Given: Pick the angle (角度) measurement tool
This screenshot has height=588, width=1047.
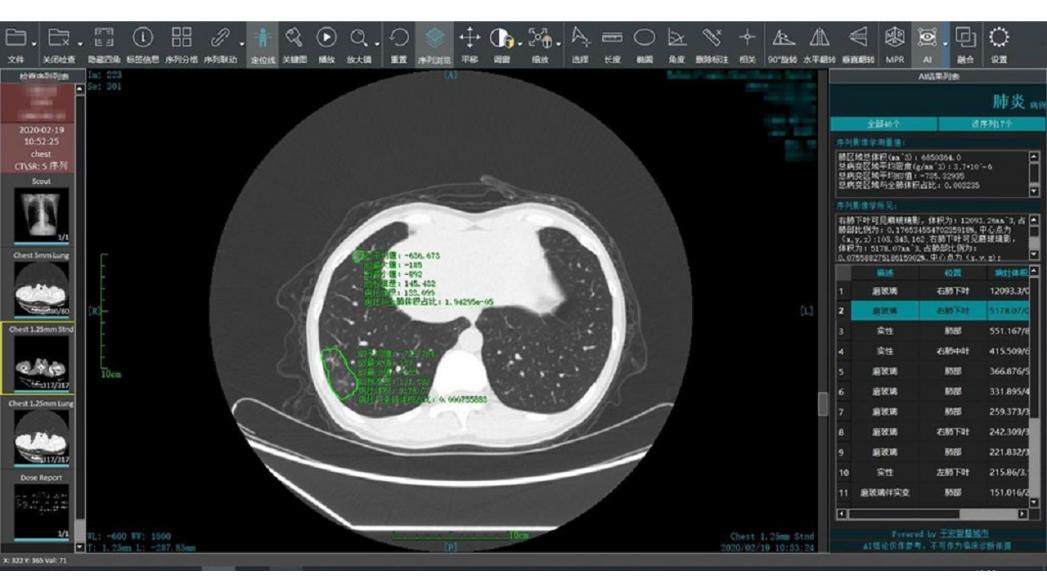Looking at the screenshot, I should (677, 38).
